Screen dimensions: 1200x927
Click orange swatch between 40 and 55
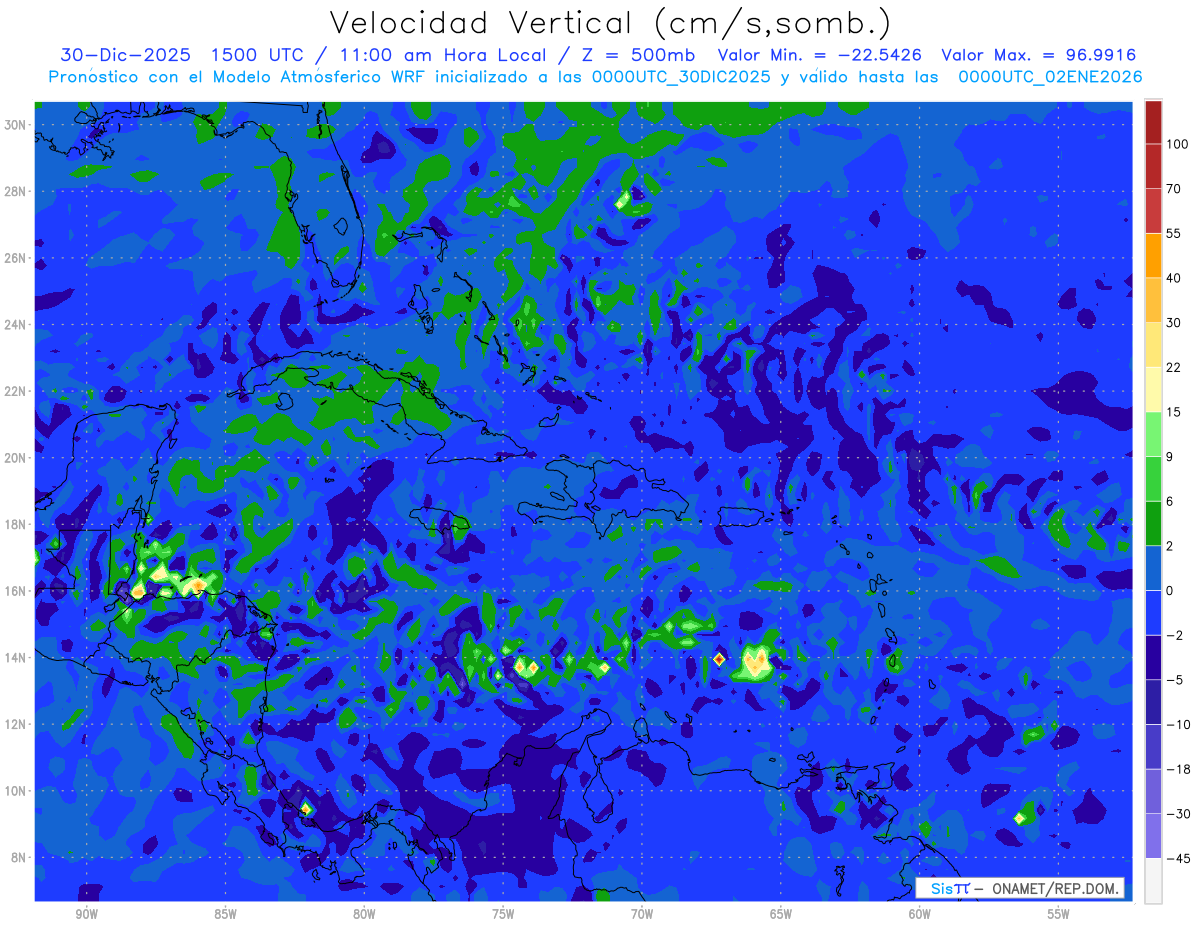[1153, 255]
